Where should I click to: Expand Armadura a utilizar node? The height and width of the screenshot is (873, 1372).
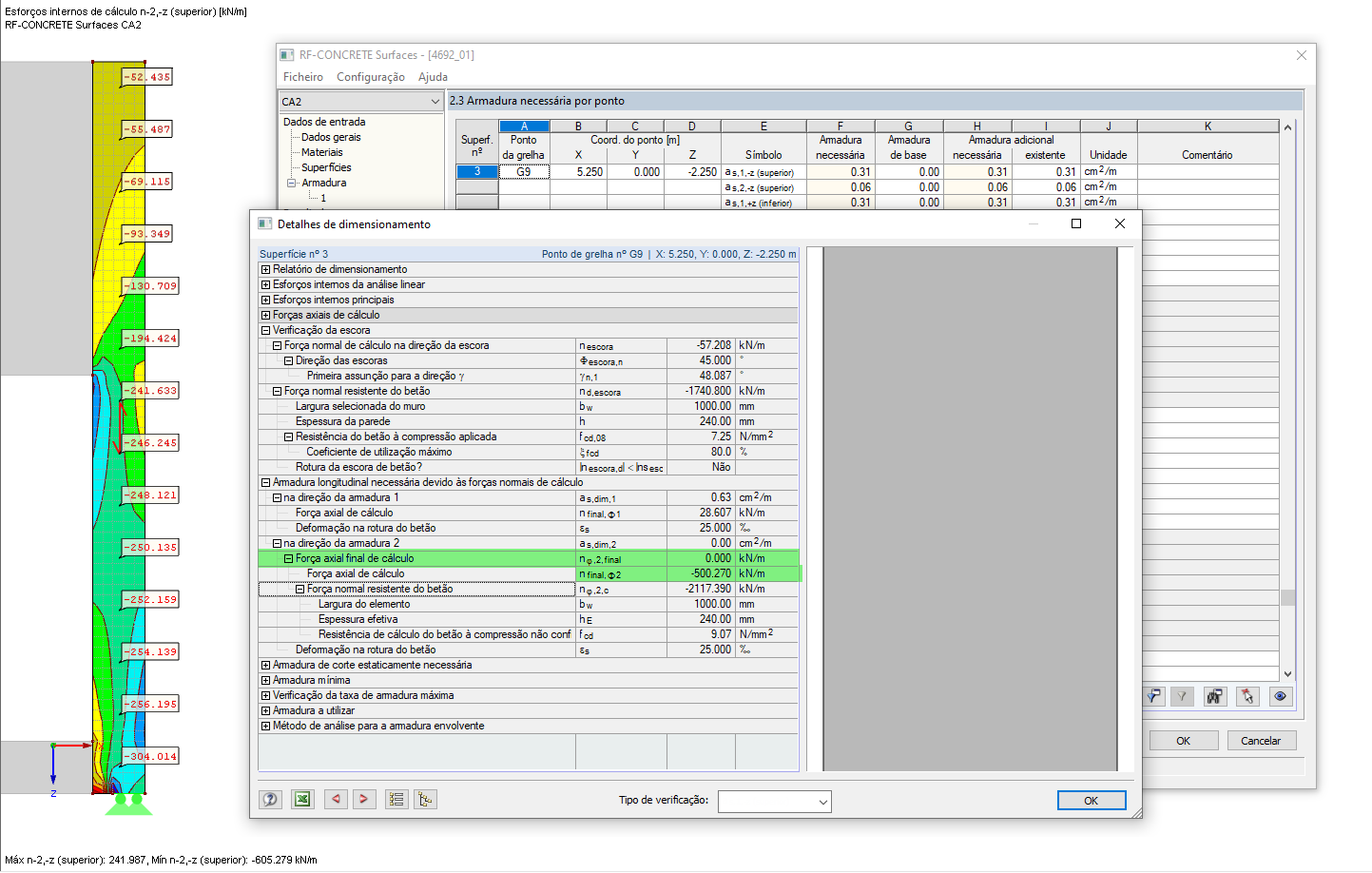tap(265, 710)
